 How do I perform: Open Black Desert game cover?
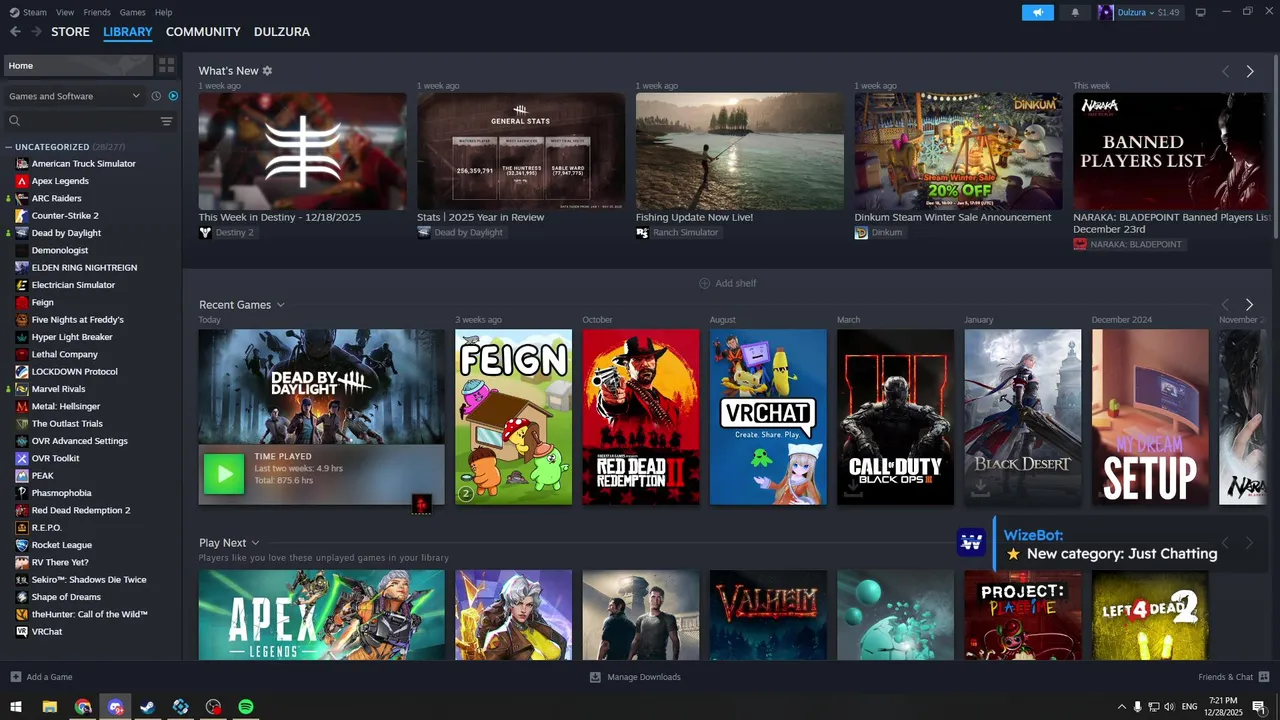[1023, 417]
